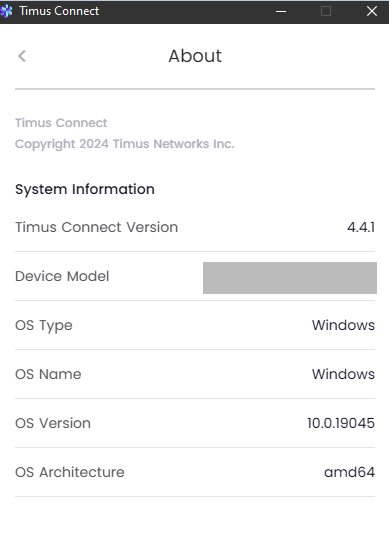The image size is (389, 535).
Task: Minimize the Timus Connect window
Action: (x=281, y=11)
